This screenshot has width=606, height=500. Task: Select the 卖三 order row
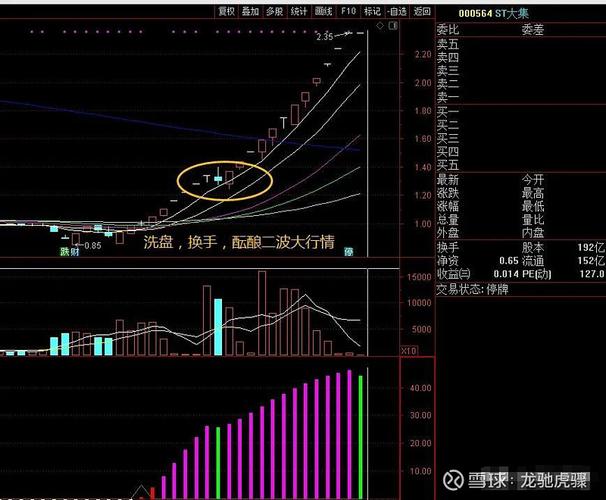point(448,71)
